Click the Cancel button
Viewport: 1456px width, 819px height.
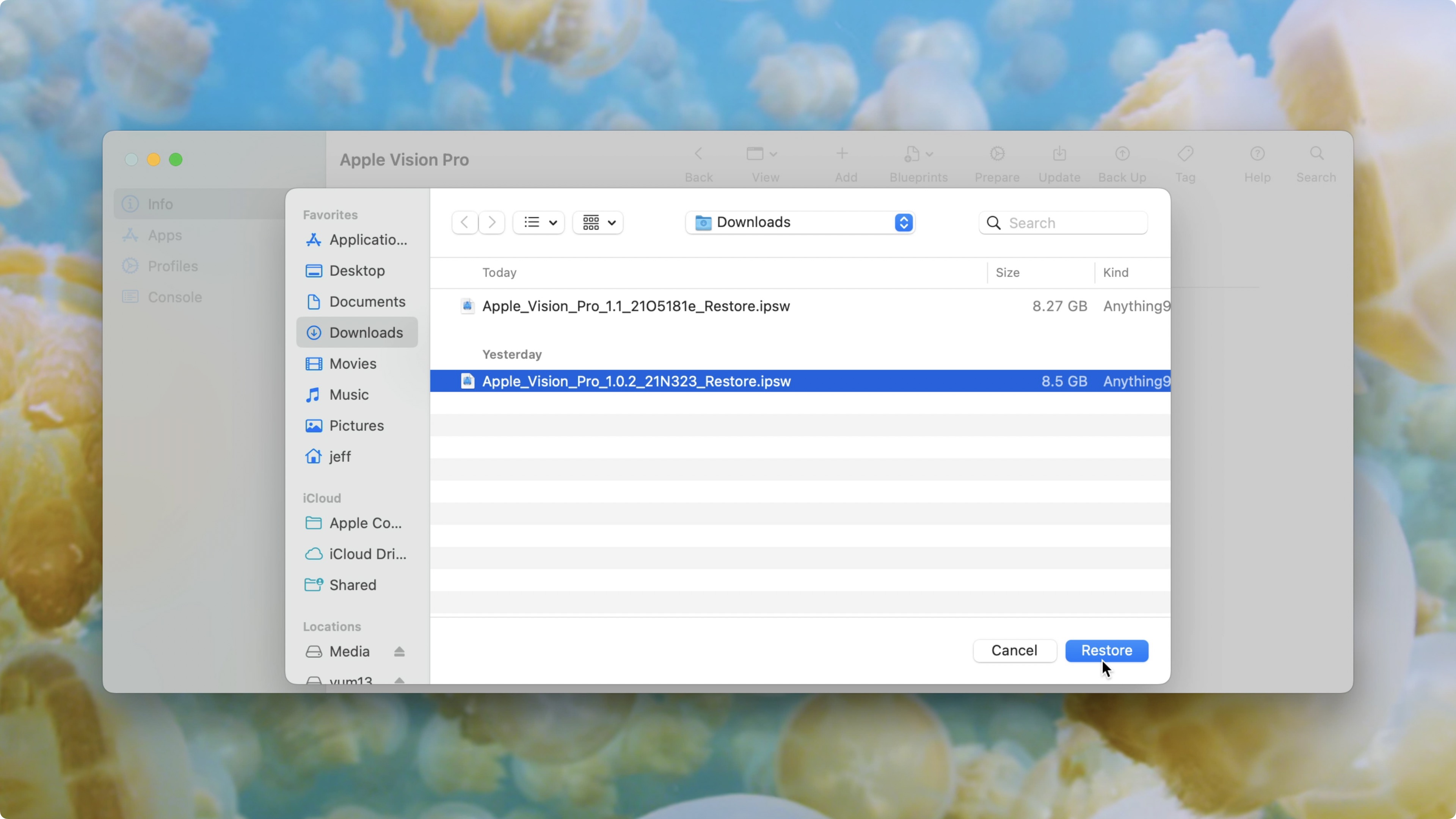pyautogui.click(x=1014, y=651)
